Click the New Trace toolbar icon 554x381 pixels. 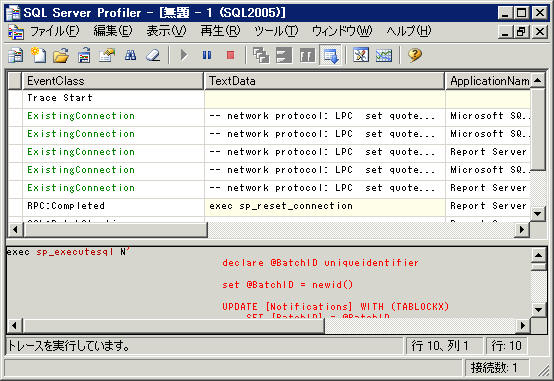pos(38,55)
